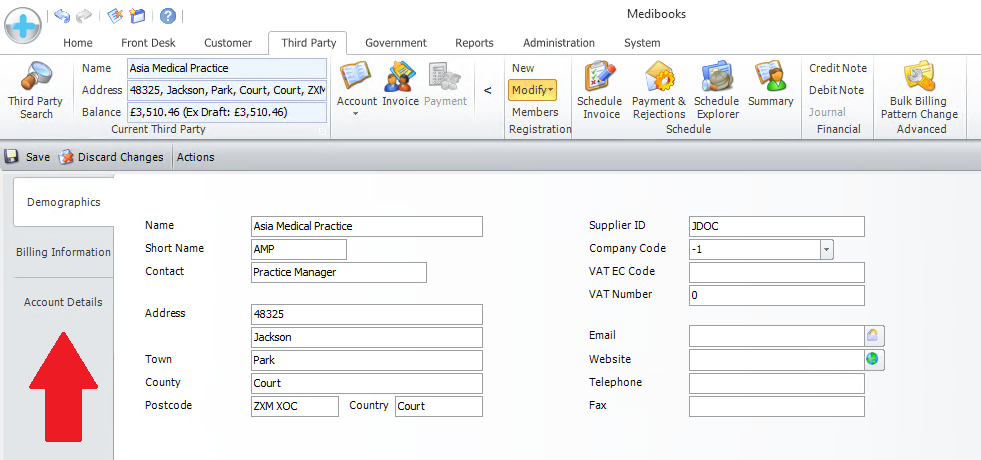Viewport: 981px width, 460px height.
Task: Click Discard Changes button
Action: 110,157
